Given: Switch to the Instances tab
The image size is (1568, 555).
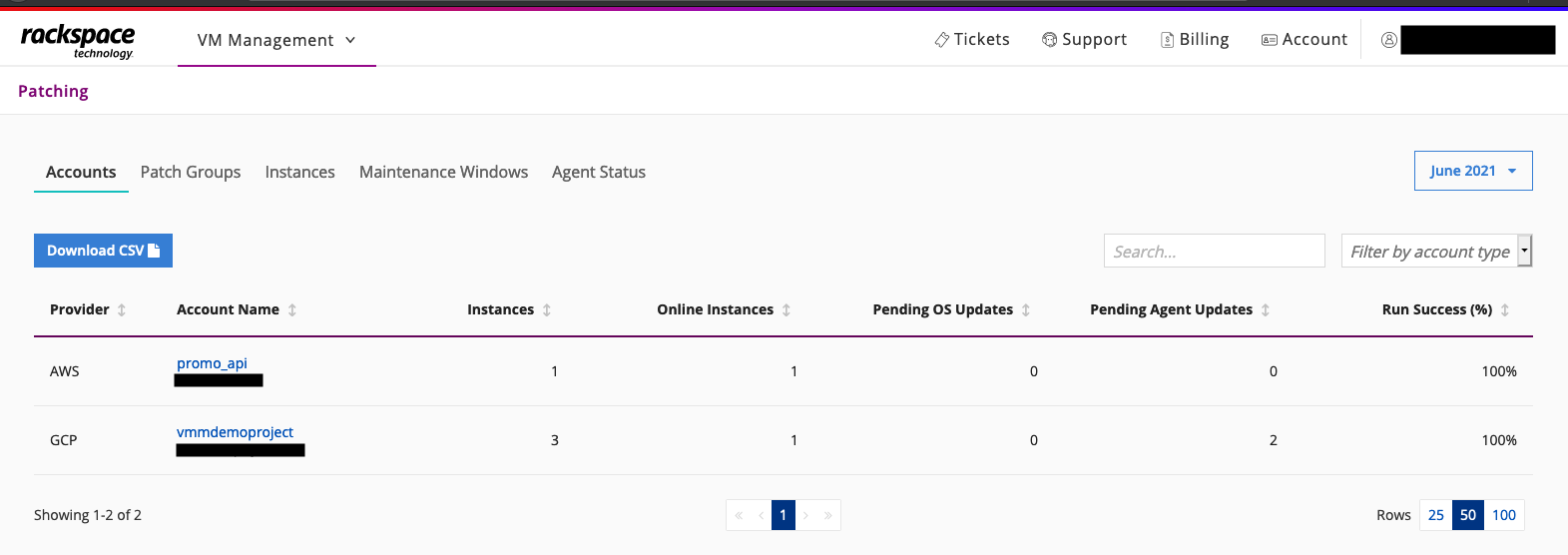Looking at the screenshot, I should click(300, 172).
